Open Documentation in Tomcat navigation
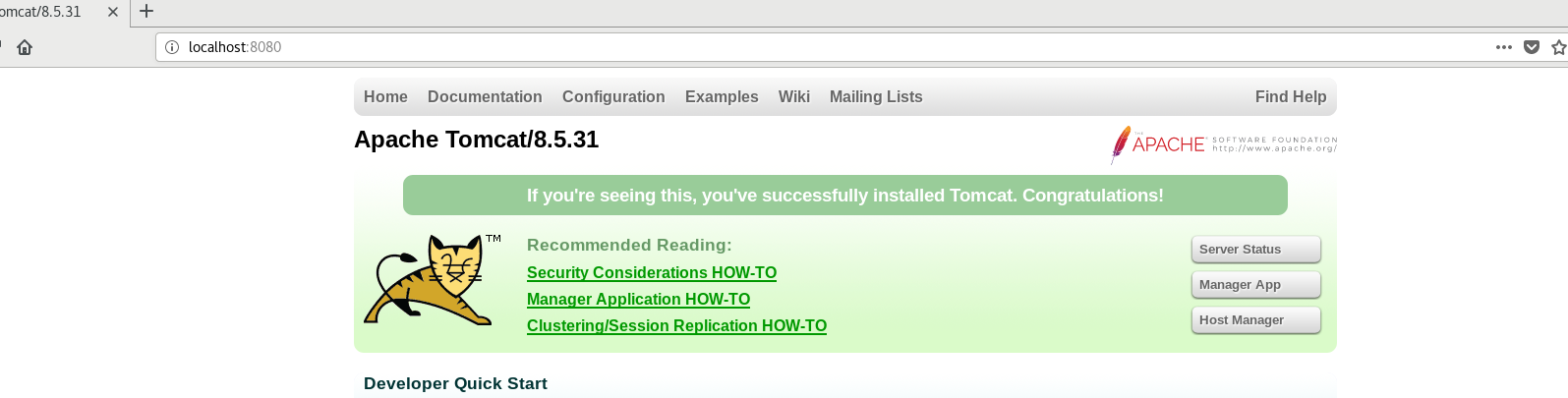 (485, 96)
